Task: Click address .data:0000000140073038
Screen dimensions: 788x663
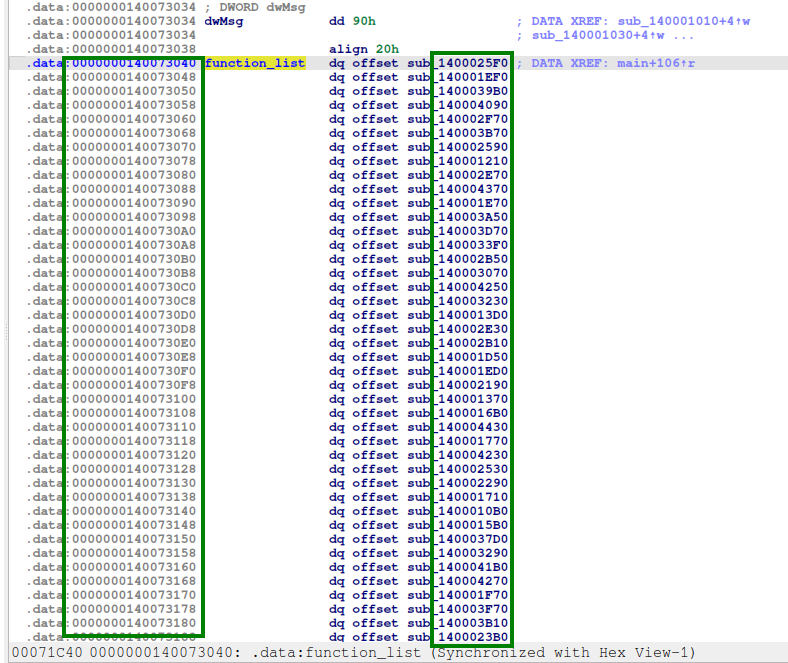Action: [x=111, y=49]
